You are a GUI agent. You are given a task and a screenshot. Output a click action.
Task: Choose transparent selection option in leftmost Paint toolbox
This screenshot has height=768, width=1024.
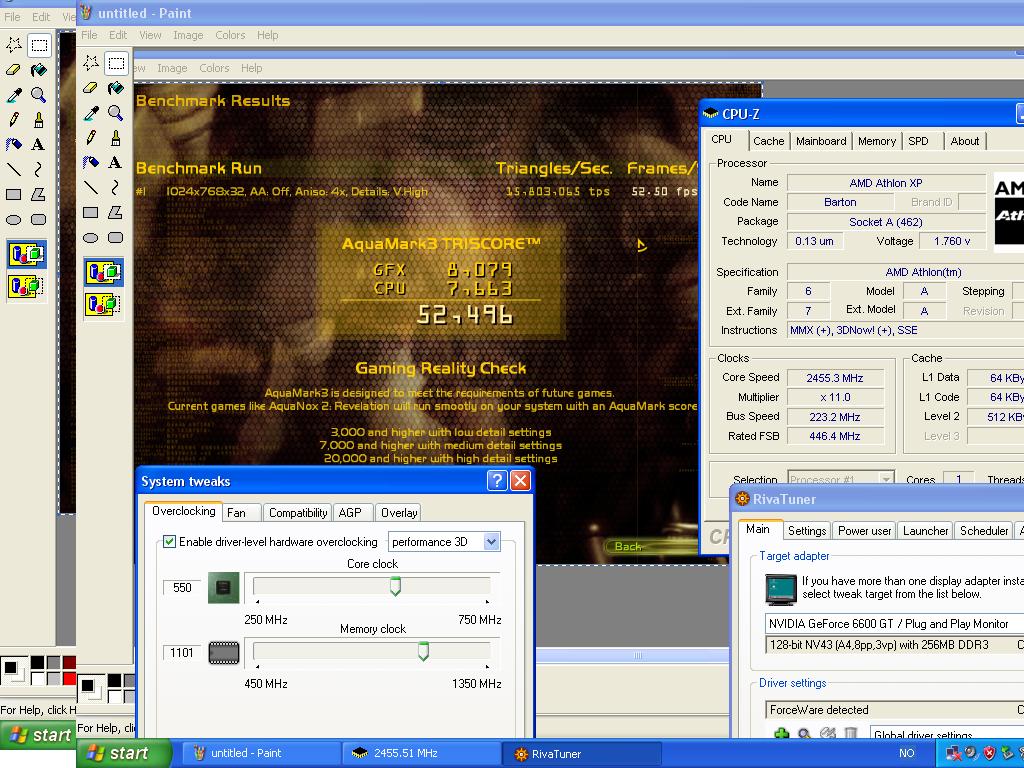click(x=27, y=286)
